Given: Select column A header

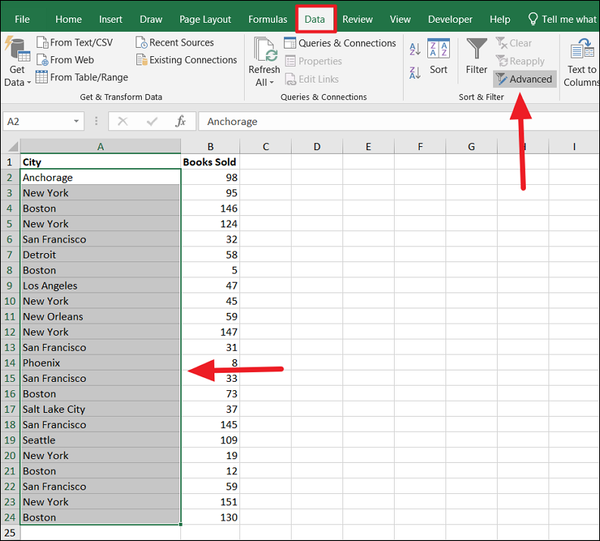Looking at the screenshot, I should coord(100,147).
